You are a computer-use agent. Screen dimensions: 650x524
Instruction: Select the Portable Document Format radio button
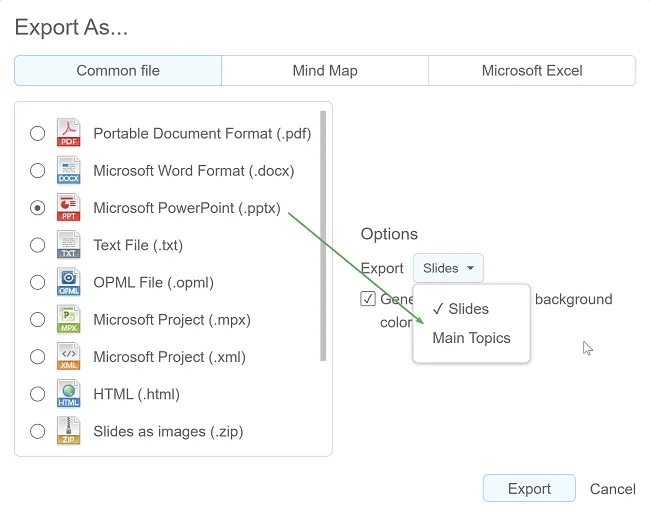(x=38, y=134)
